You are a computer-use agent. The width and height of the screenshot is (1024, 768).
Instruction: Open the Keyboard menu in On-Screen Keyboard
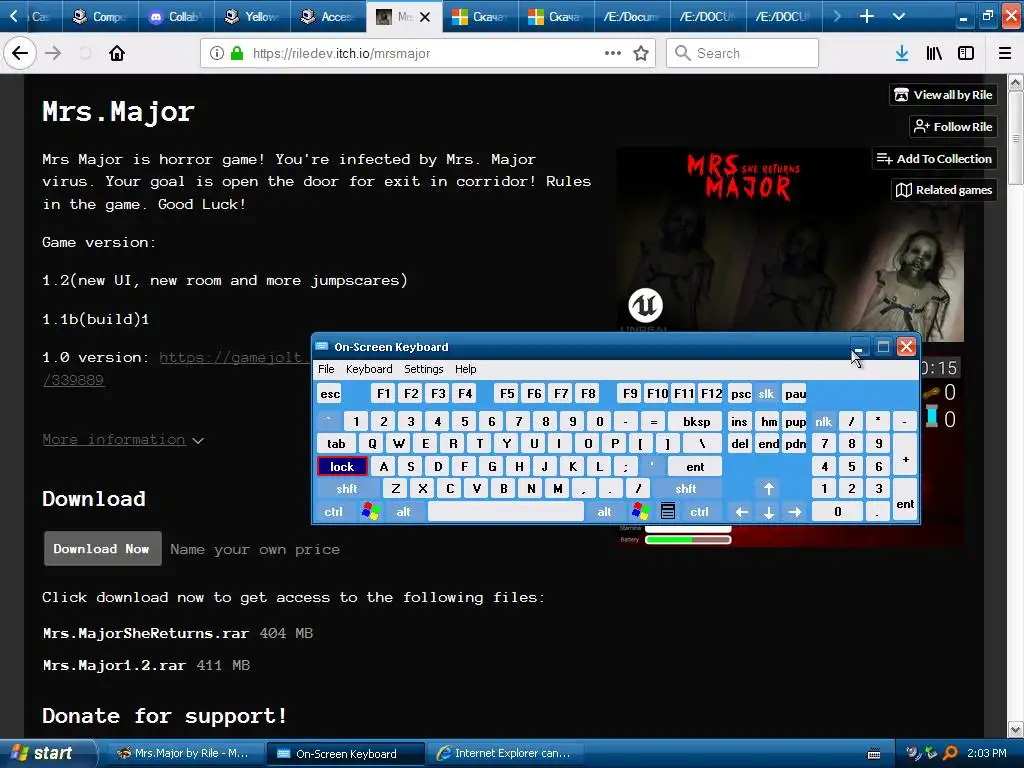point(369,369)
